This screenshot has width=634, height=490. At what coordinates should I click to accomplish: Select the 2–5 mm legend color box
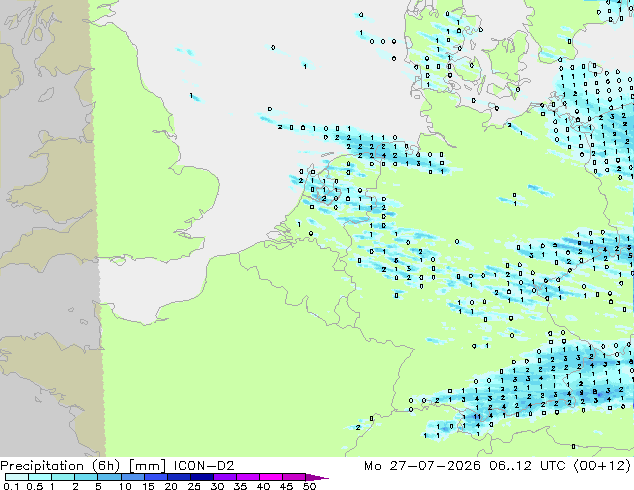(x=86, y=477)
